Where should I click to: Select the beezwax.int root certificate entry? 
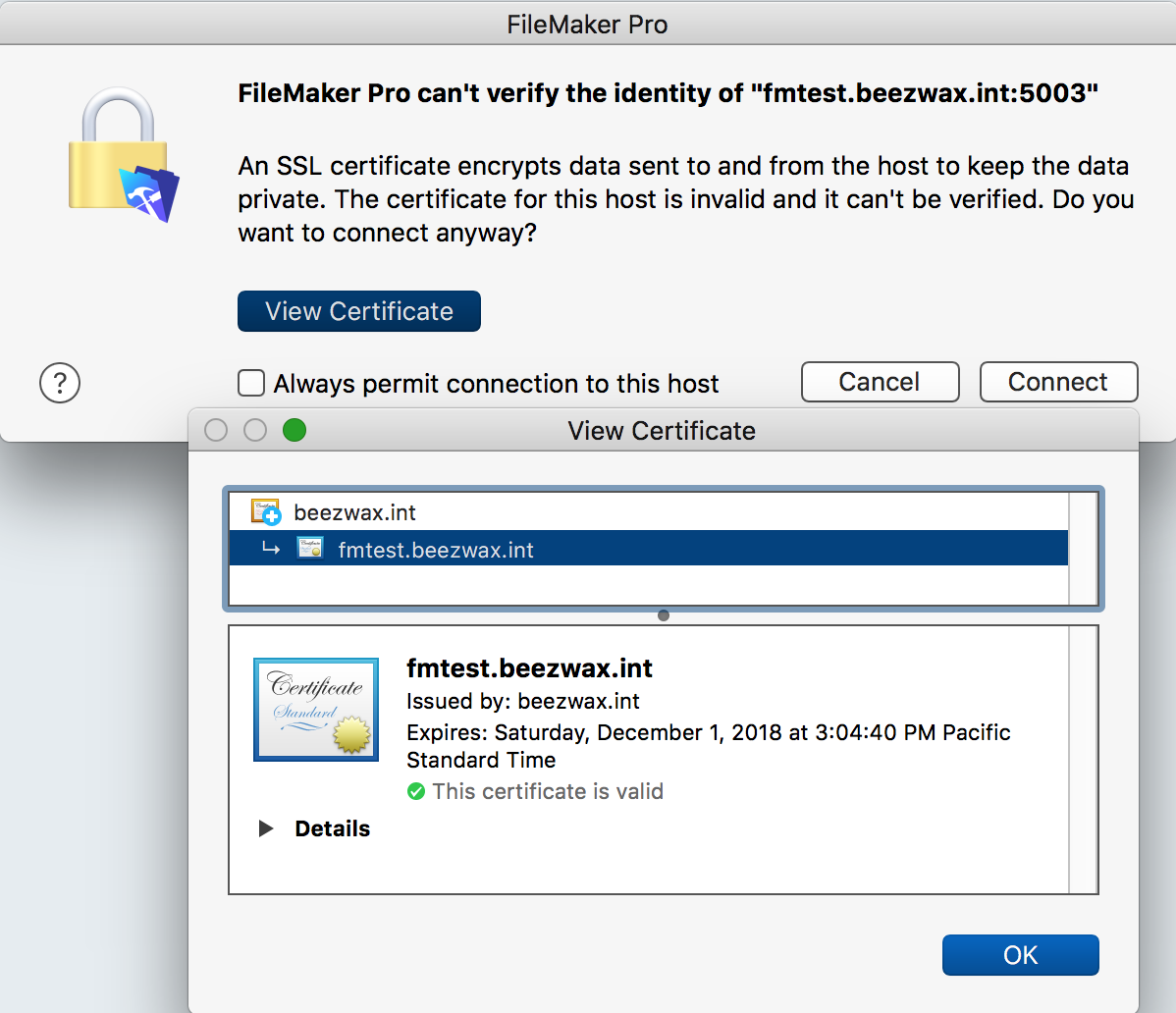pos(589,511)
